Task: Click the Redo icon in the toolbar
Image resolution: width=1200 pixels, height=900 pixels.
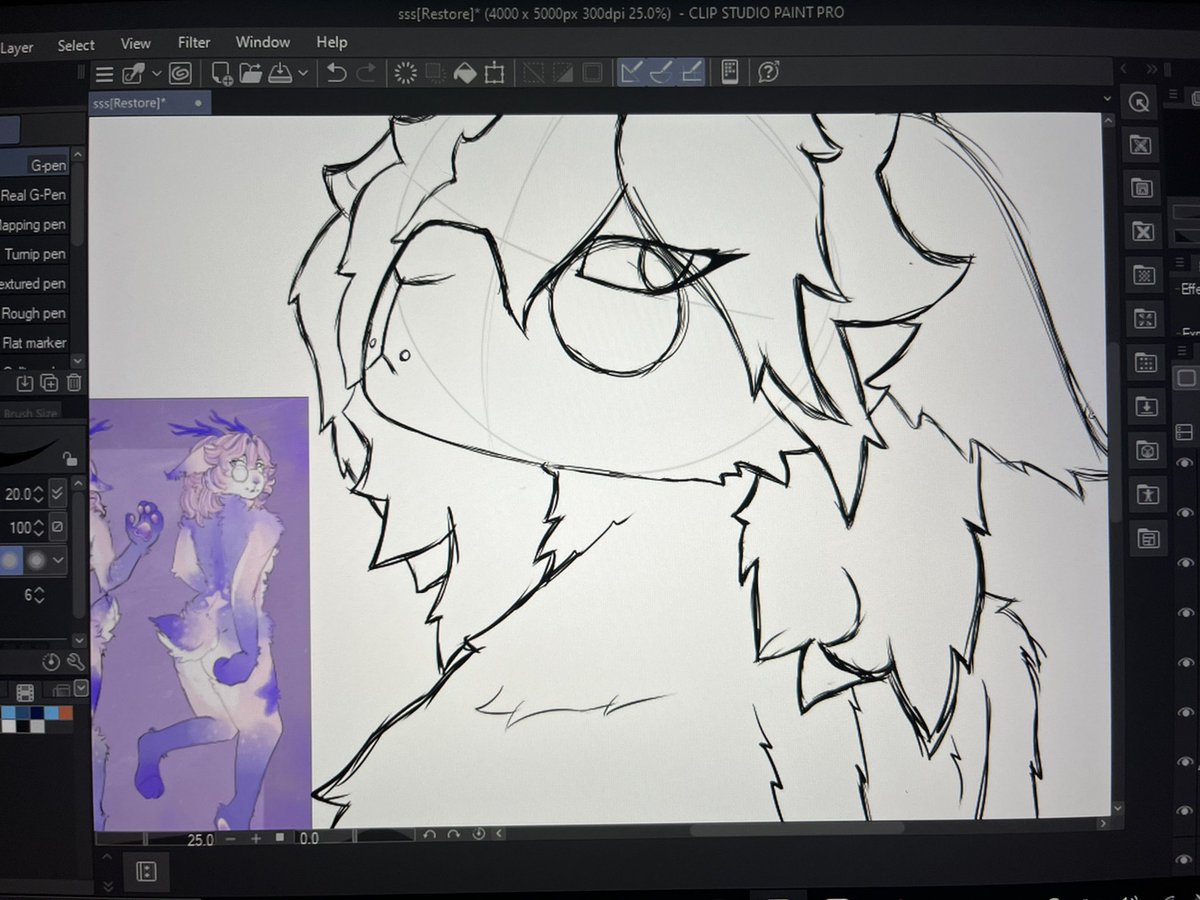Action: [x=364, y=73]
